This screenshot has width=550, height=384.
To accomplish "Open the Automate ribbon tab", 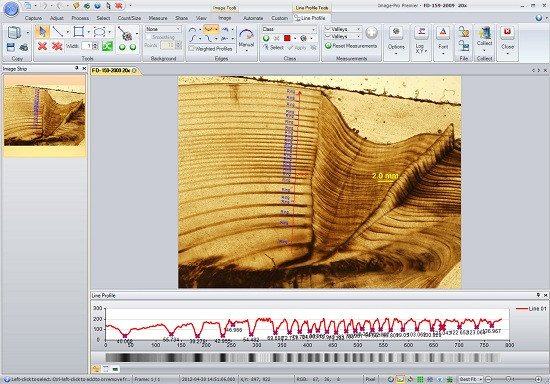I will [x=253, y=18].
